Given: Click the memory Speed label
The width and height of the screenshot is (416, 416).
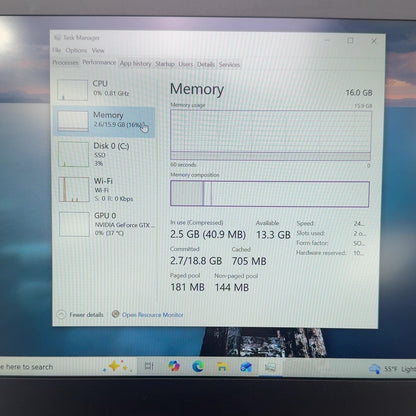Looking at the screenshot, I should [x=305, y=223].
